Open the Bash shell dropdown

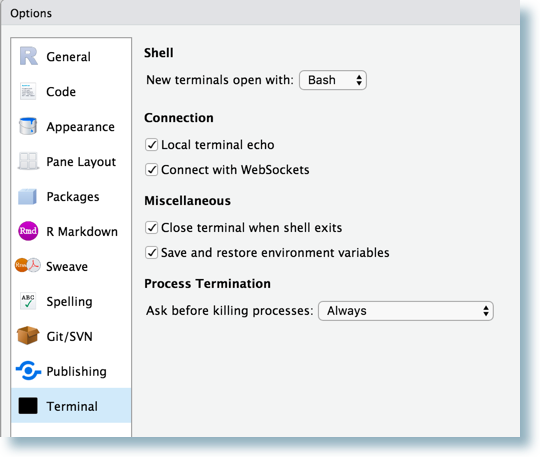[333, 80]
